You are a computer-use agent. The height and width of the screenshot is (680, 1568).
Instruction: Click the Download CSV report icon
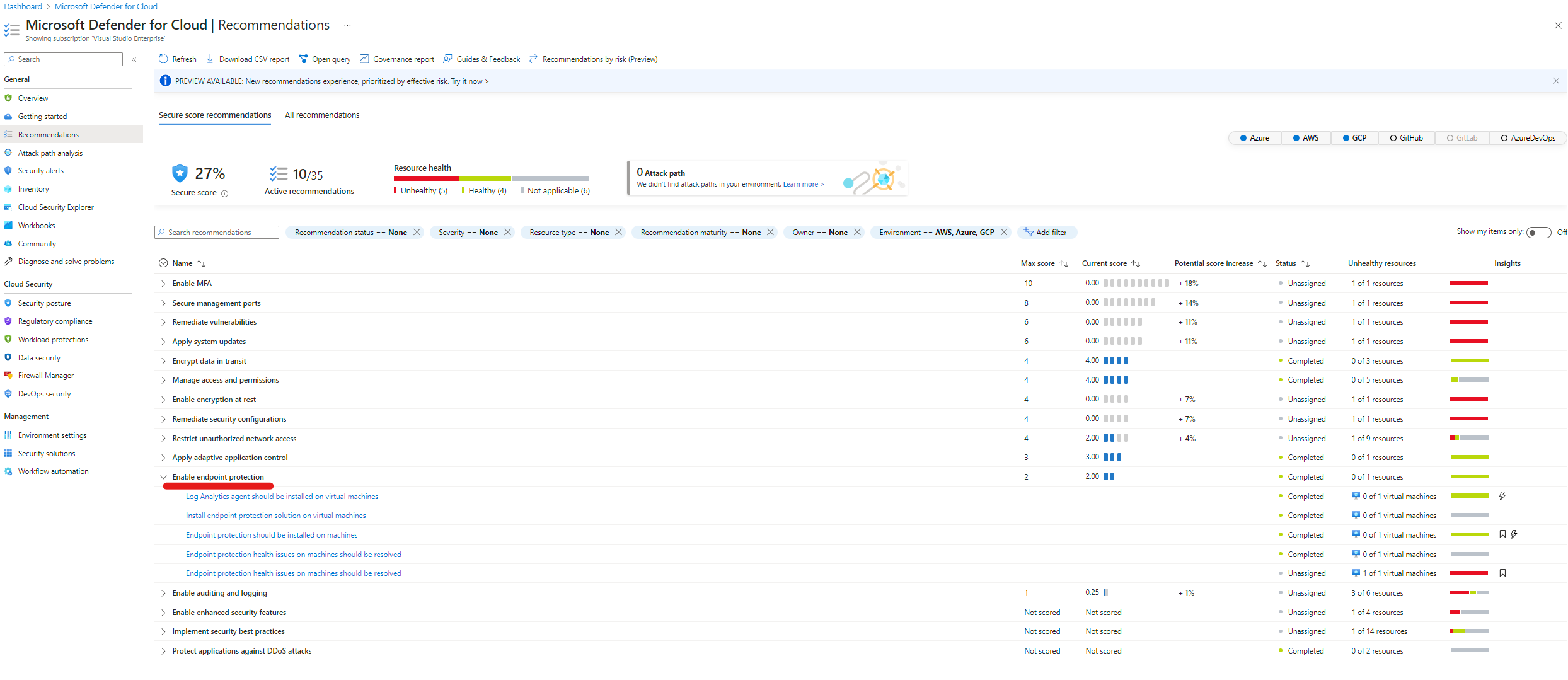pyautogui.click(x=210, y=59)
